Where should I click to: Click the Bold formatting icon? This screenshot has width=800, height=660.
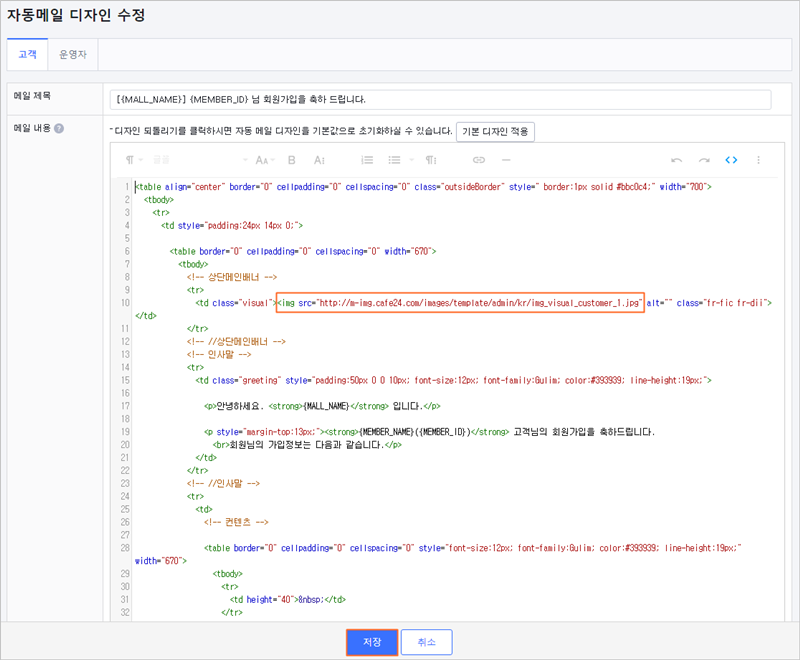coord(292,160)
